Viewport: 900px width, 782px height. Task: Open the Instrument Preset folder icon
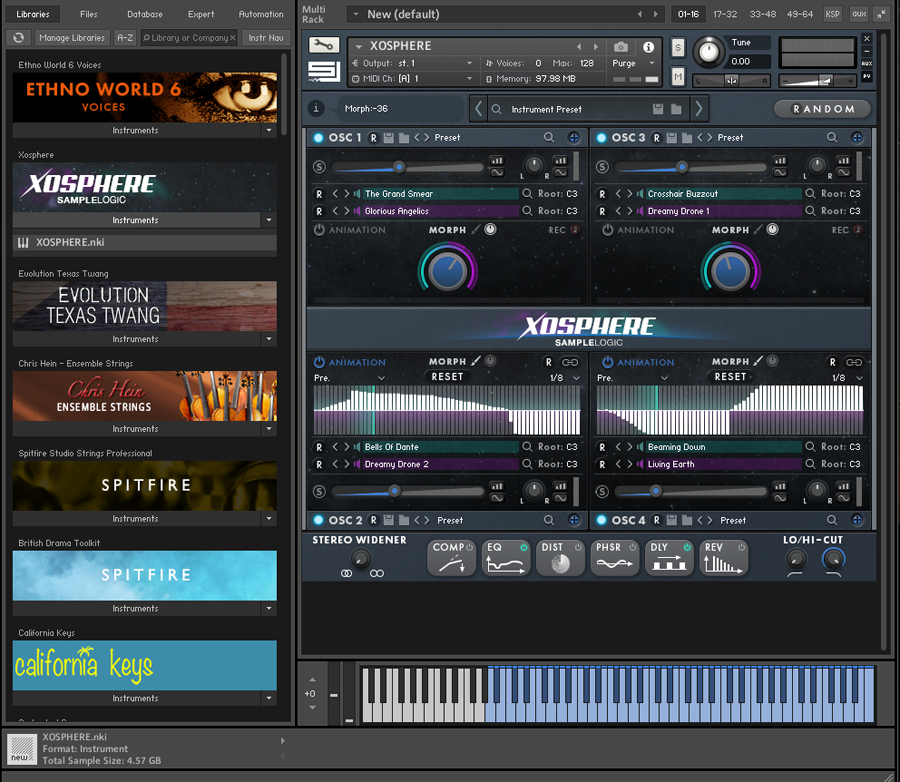pos(676,109)
